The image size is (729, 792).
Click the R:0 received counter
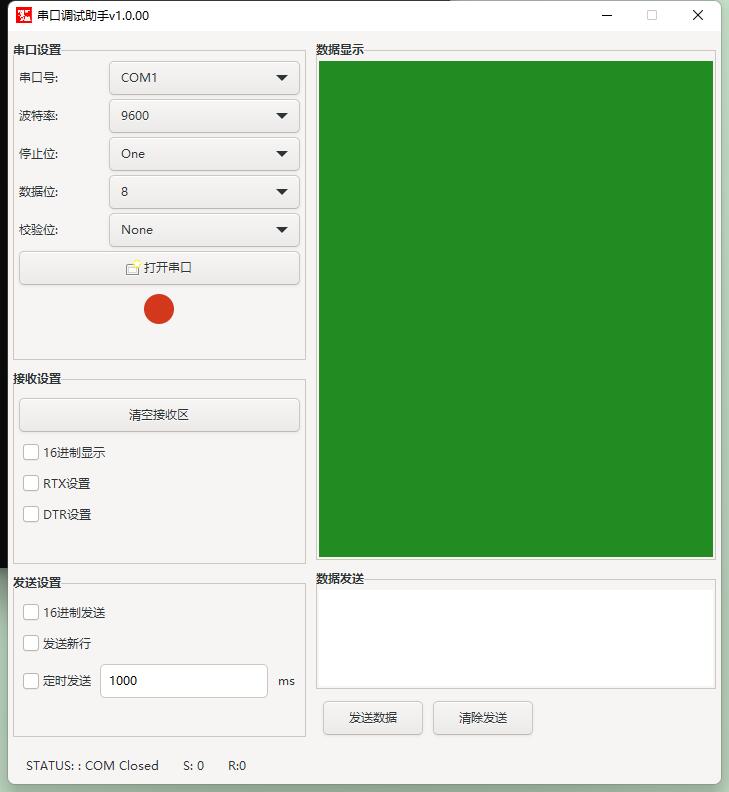[x=237, y=765]
